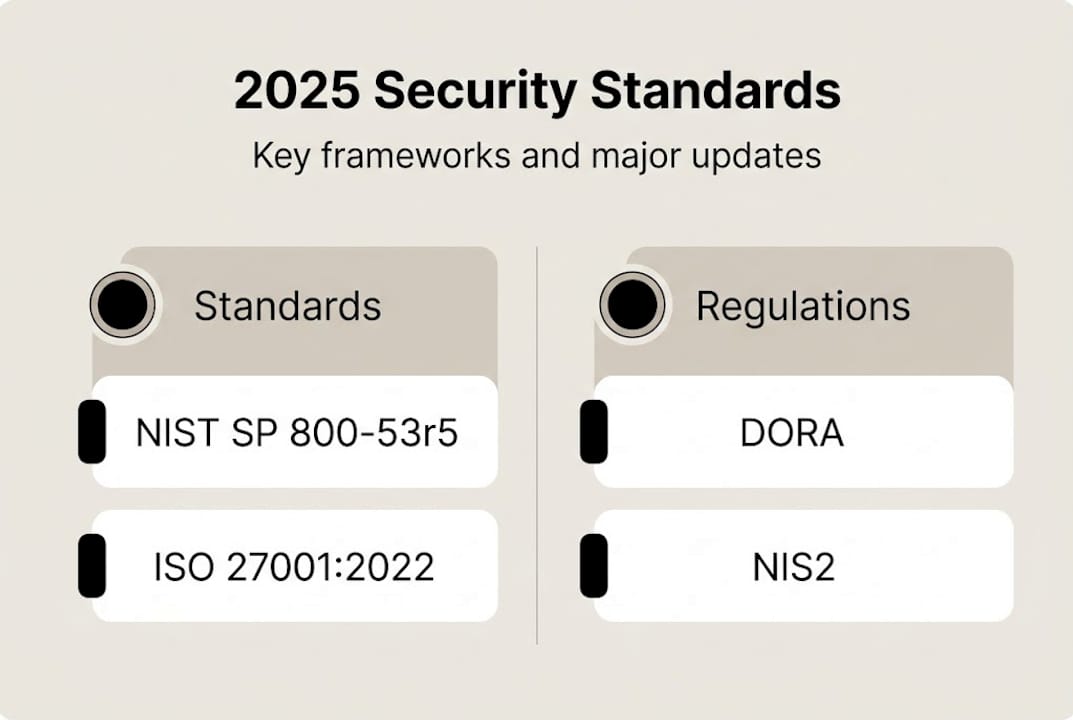Click the black marker beside NIST SP 800-53r5
Image resolution: width=1073 pixels, height=720 pixels.
point(92,432)
